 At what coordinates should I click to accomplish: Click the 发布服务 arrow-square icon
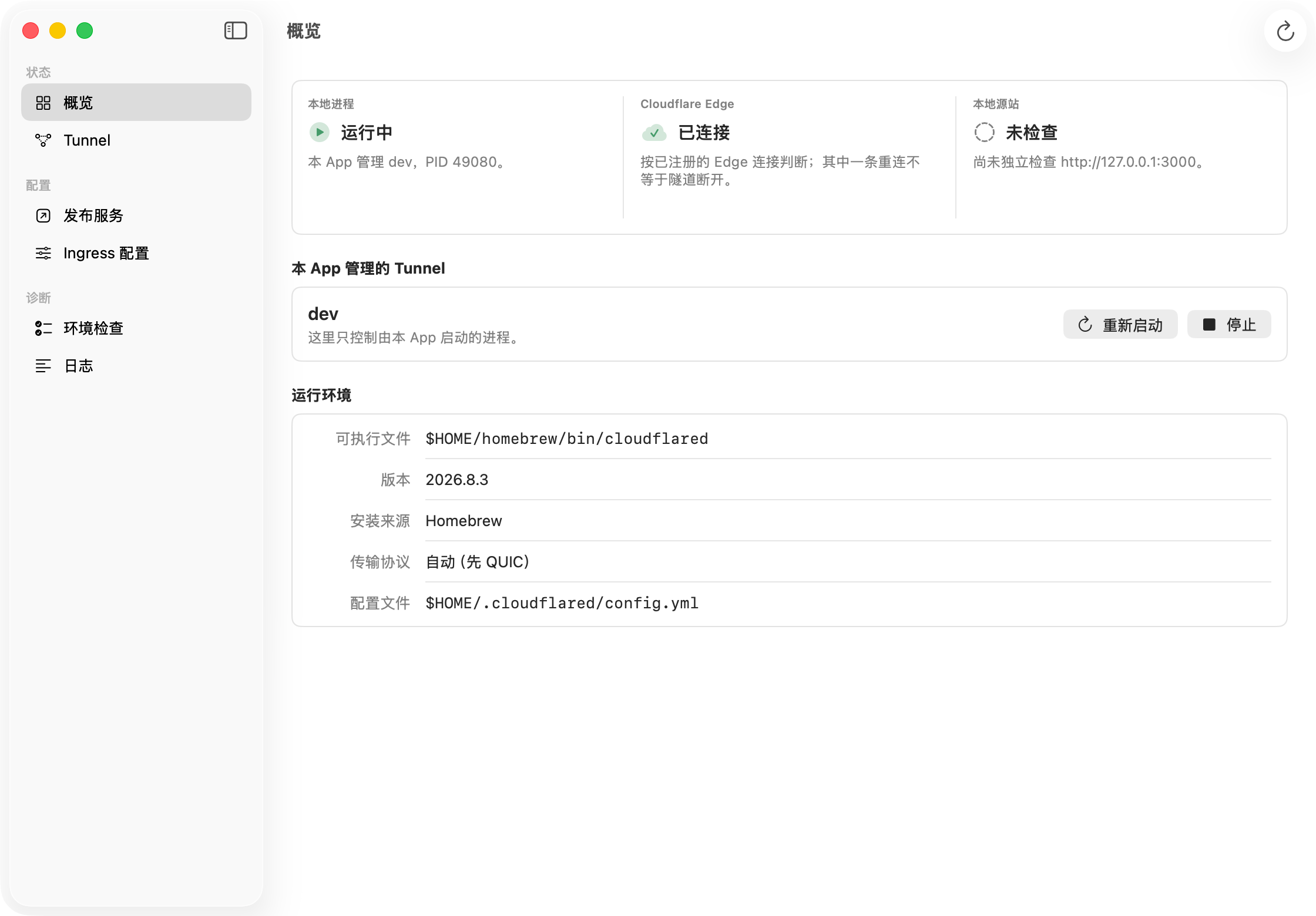click(43, 215)
